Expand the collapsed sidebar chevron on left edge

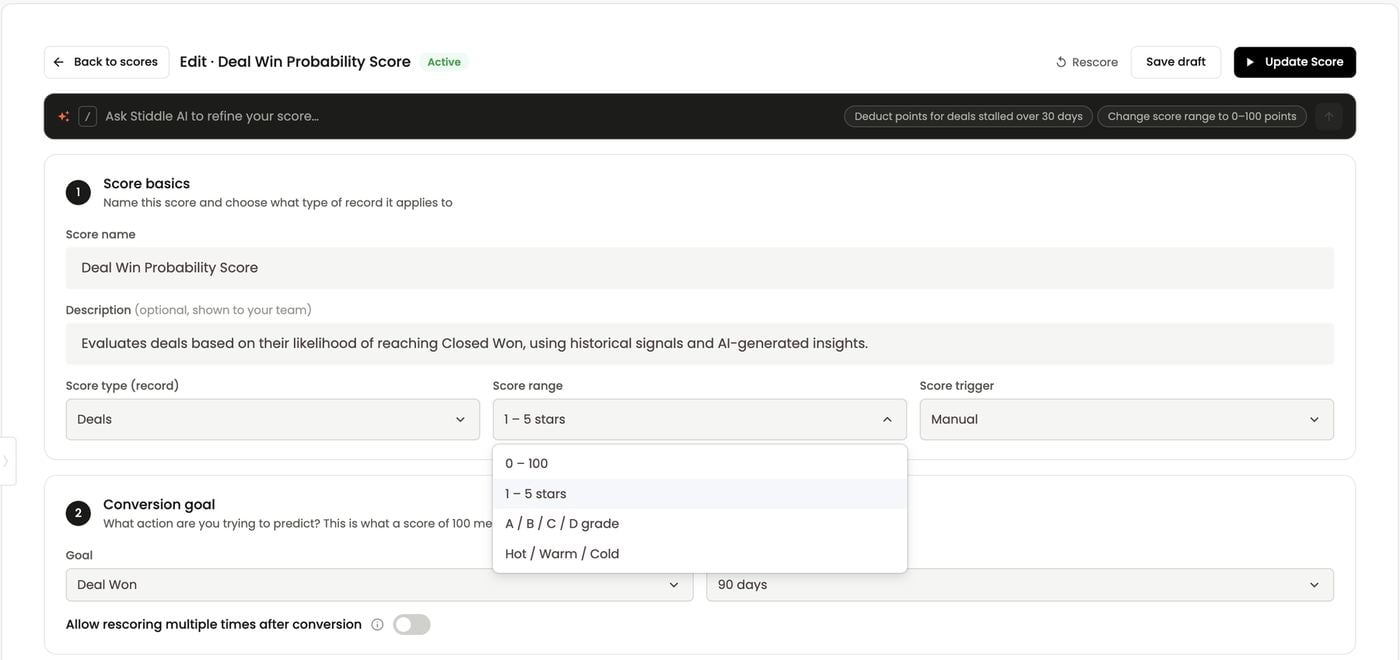pos(6,461)
